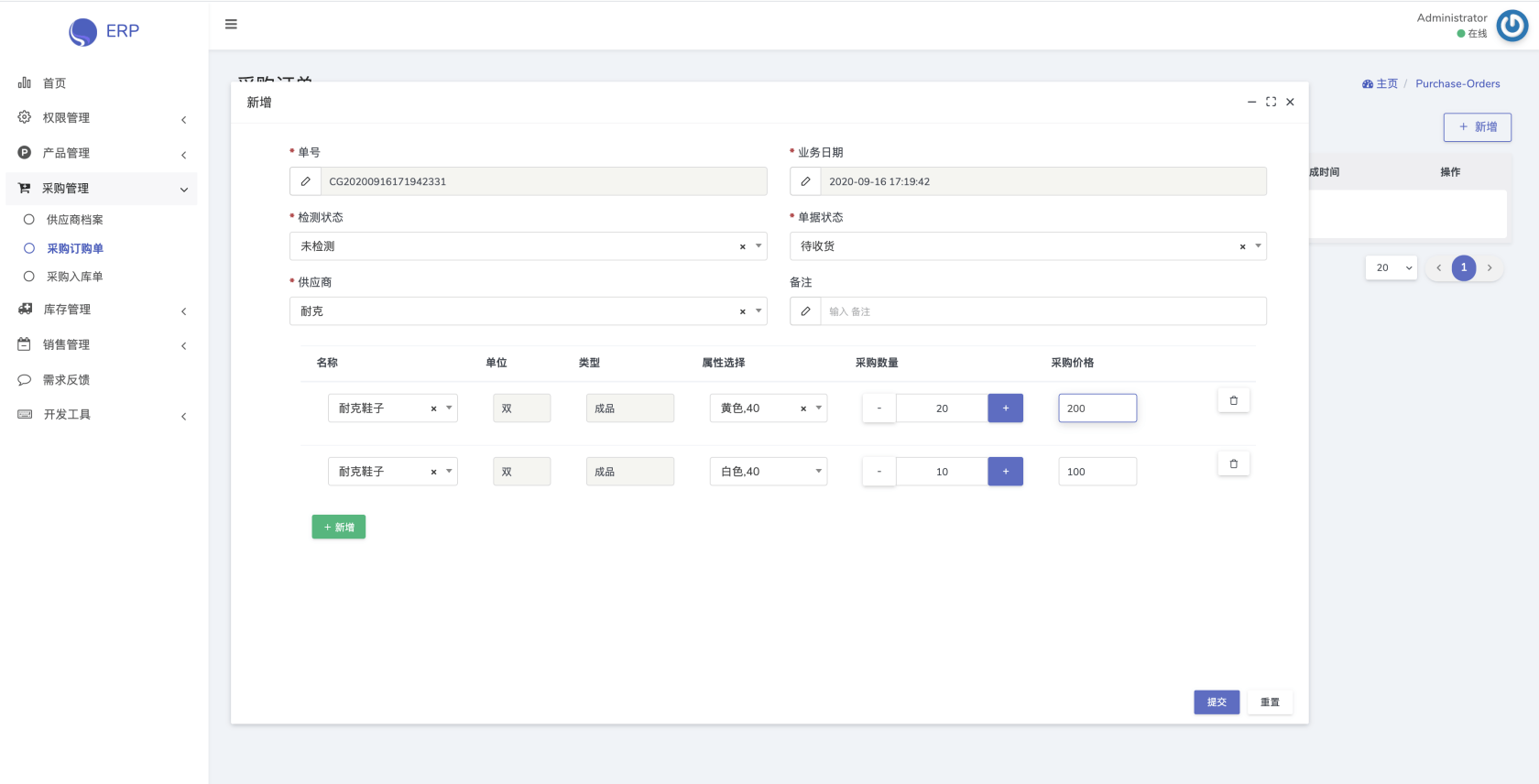Go to previous pagination page arrow
Image resolution: width=1539 pixels, height=784 pixels.
click(1438, 267)
